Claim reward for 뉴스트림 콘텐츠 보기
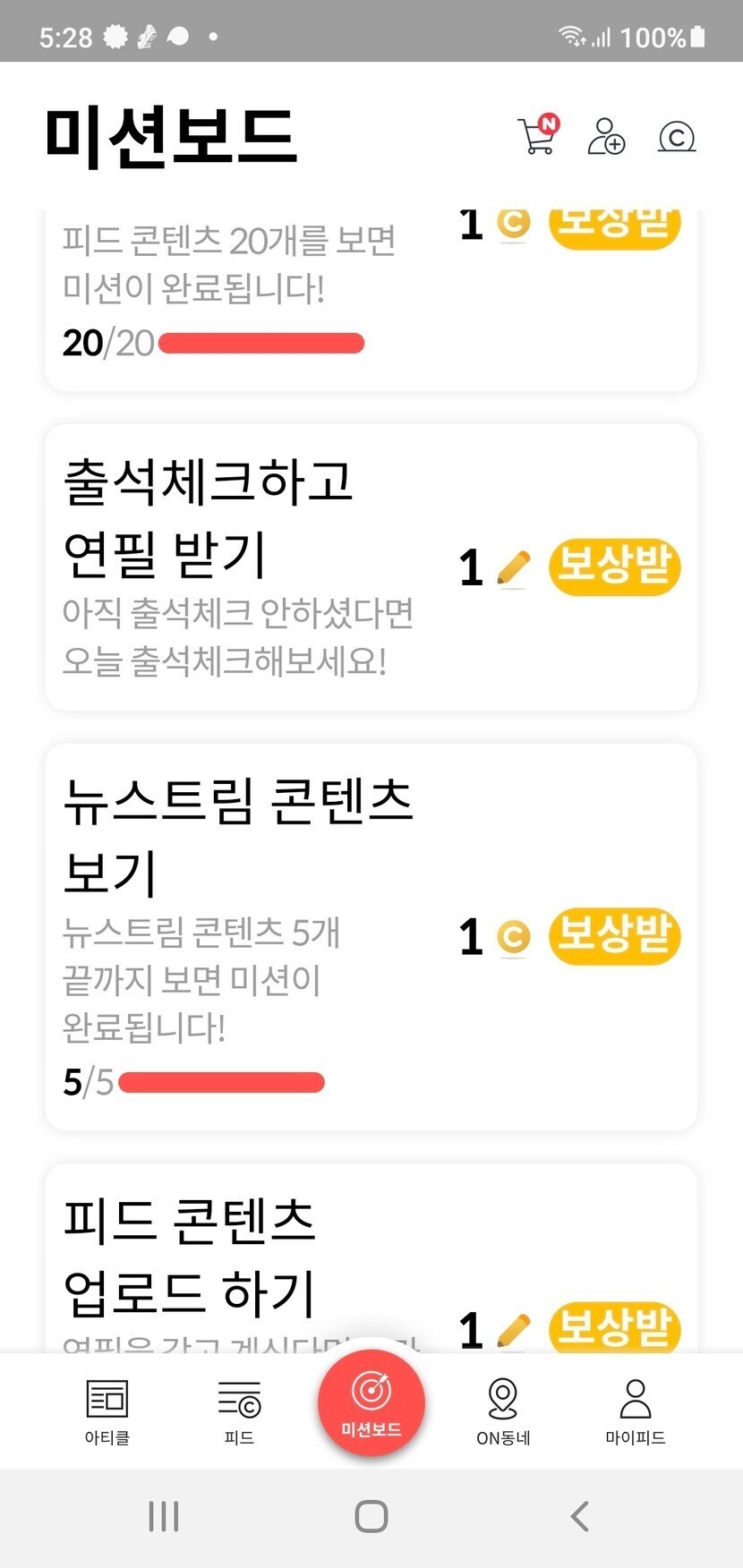Screen dimensions: 743x1568 click(x=614, y=936)
